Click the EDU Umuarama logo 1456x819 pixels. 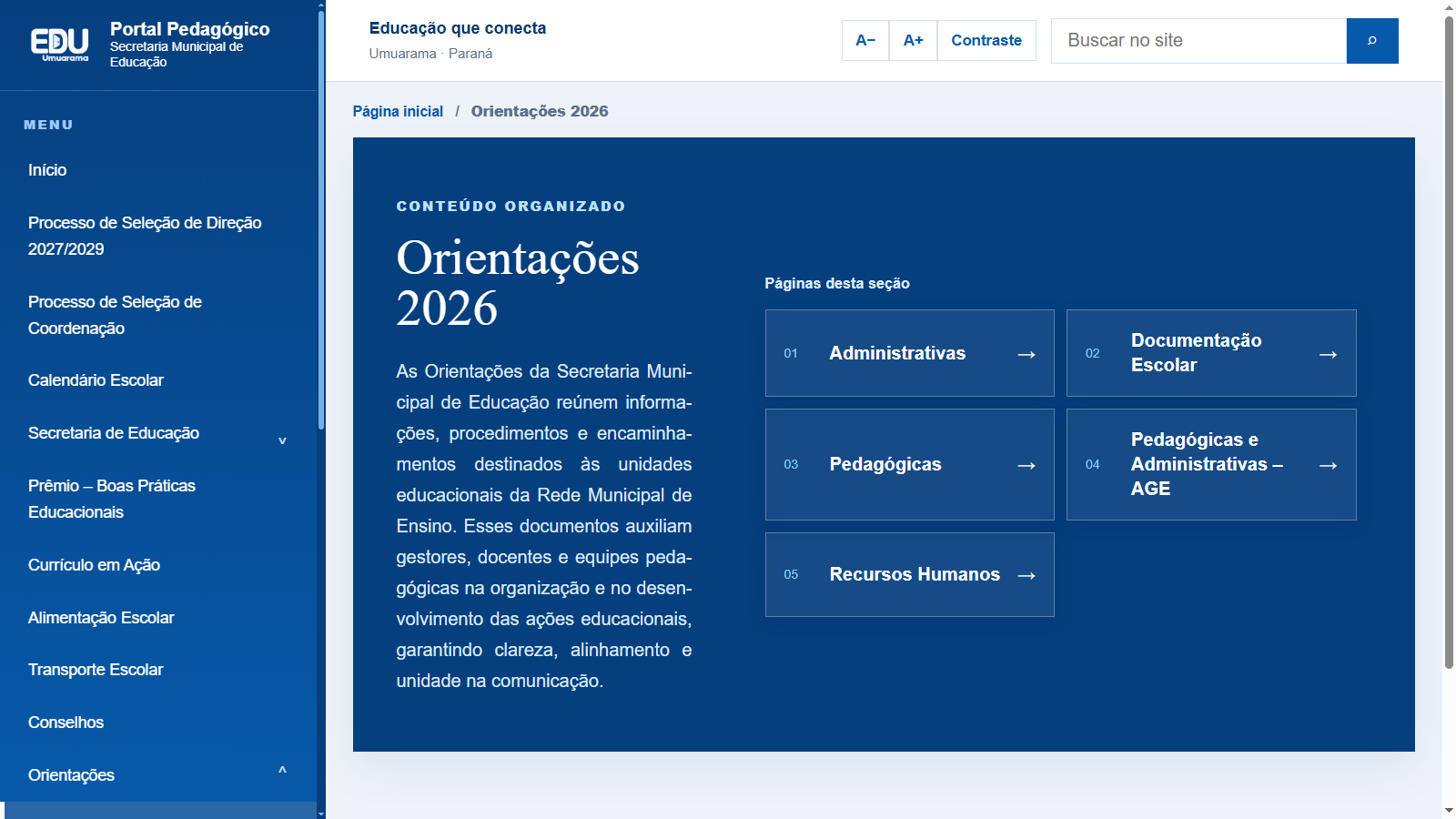point(60,45)
